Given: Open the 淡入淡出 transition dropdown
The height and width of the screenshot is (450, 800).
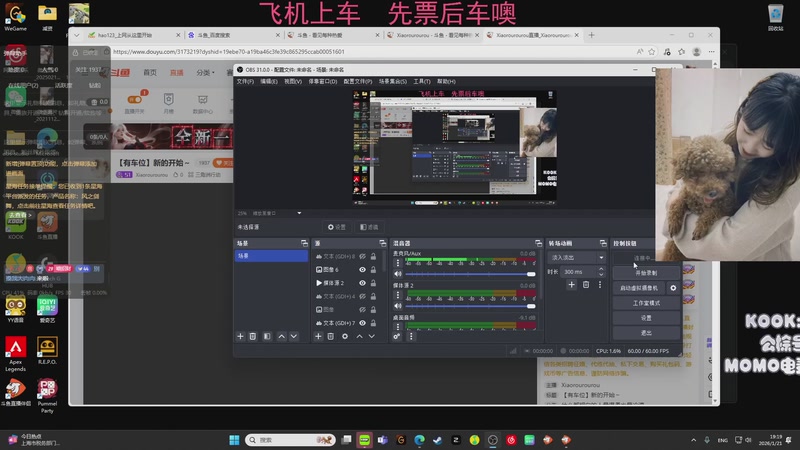Looking at the screenshot, I should [577, 258].
